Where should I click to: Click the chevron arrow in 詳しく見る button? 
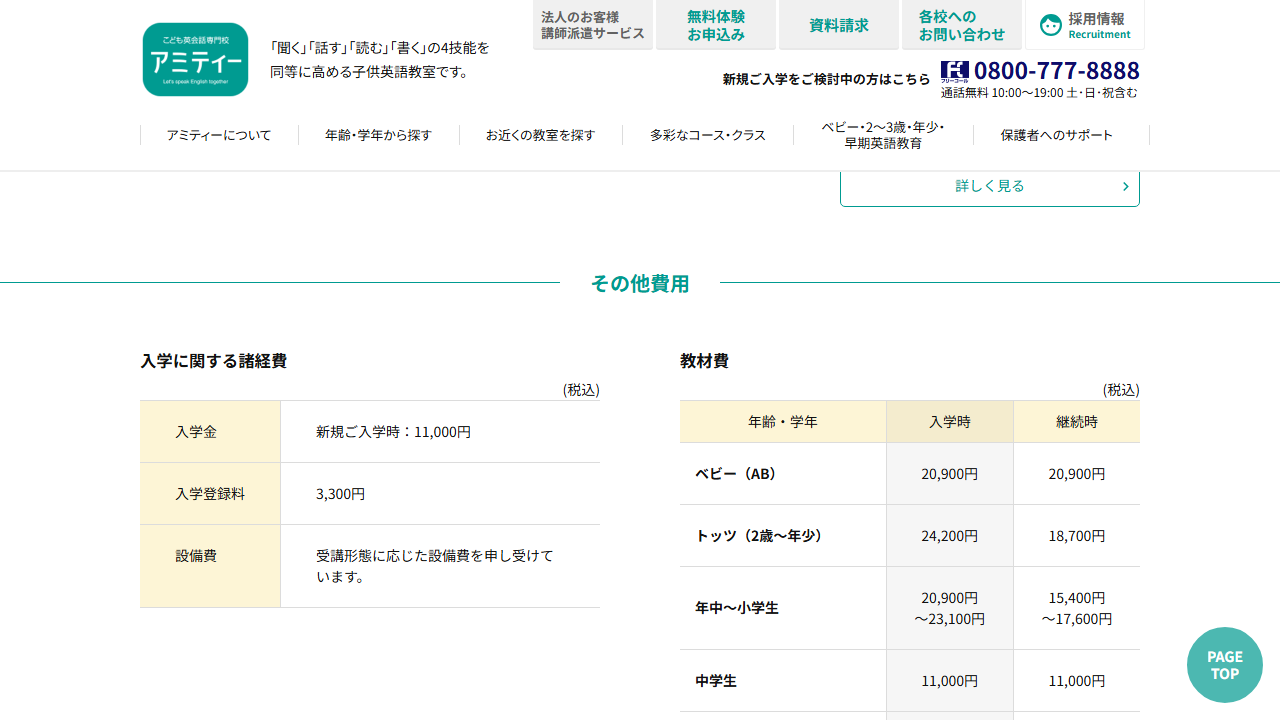pyautogui.click(x=1125, y=186)
